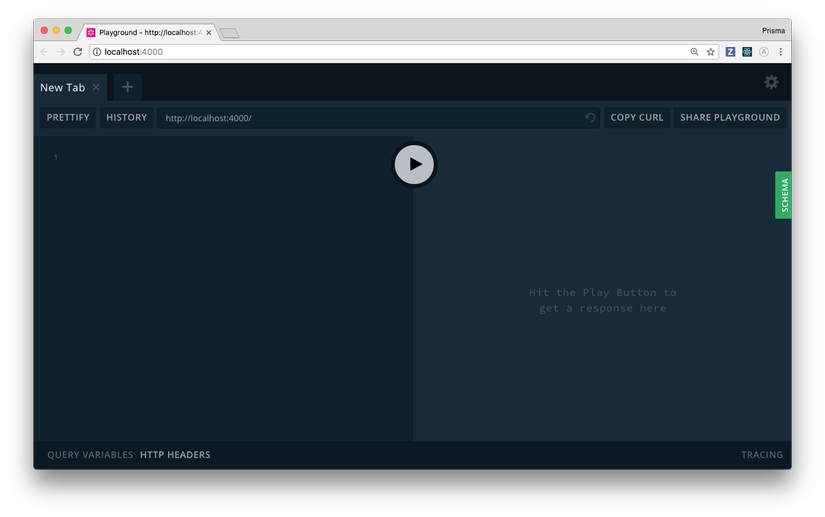Image resolution: width=825 pixels, height=517 pixels.
Task: Run the query with the Play button
Action: pyautogui.click(x=414, y=165)
